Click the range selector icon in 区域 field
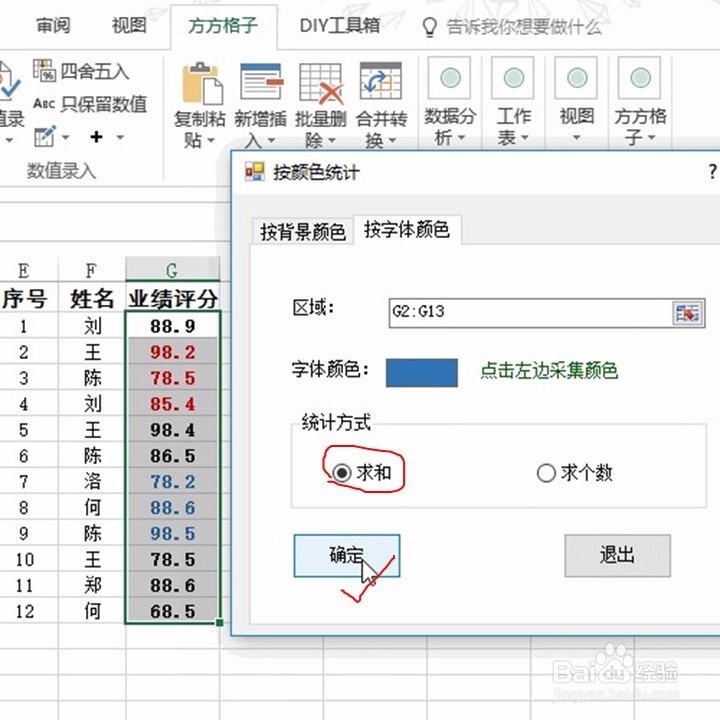The height and width of the screenshot is (720, 720). click(688, 313)
